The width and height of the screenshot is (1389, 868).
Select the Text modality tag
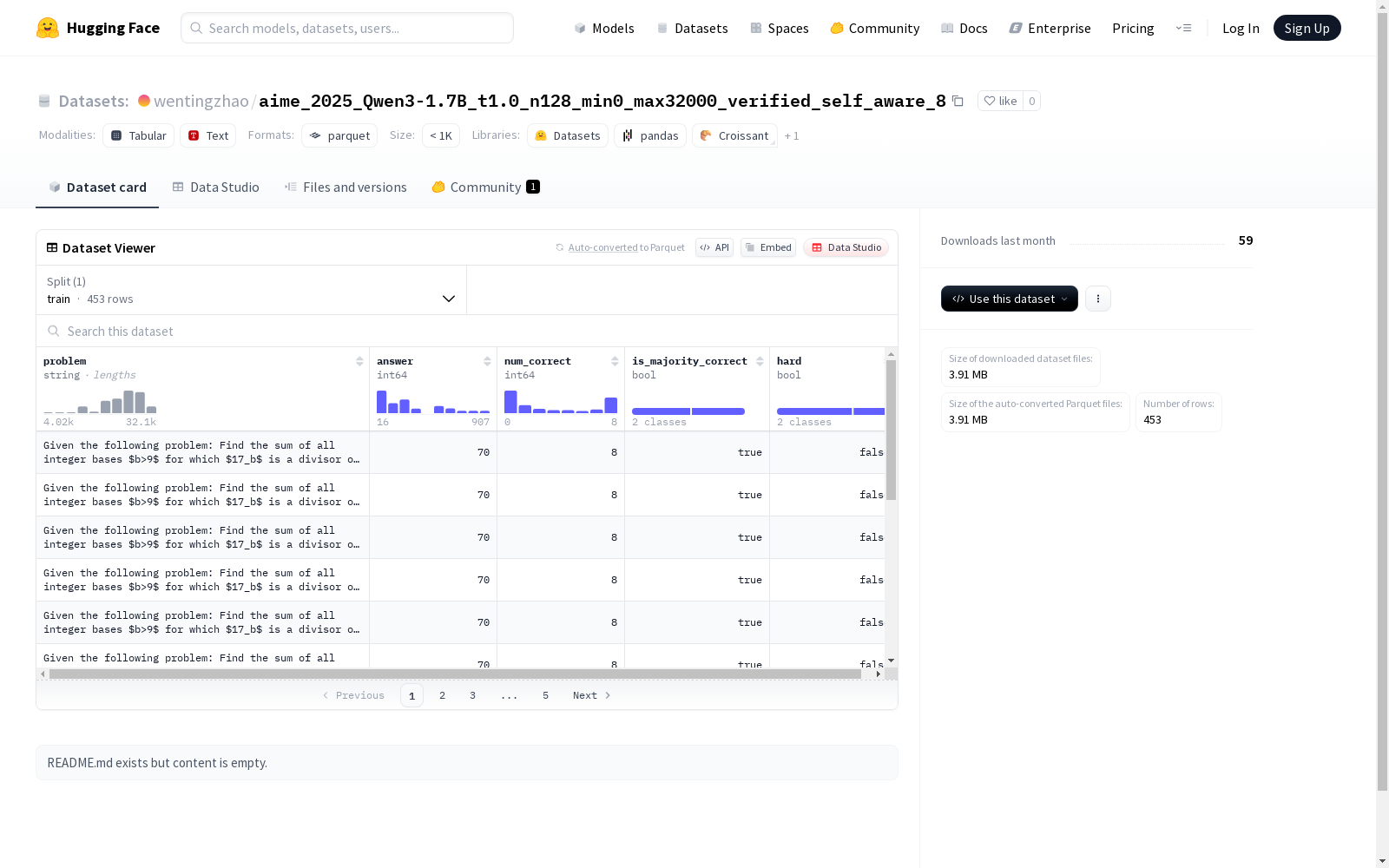tap(208, 135)
